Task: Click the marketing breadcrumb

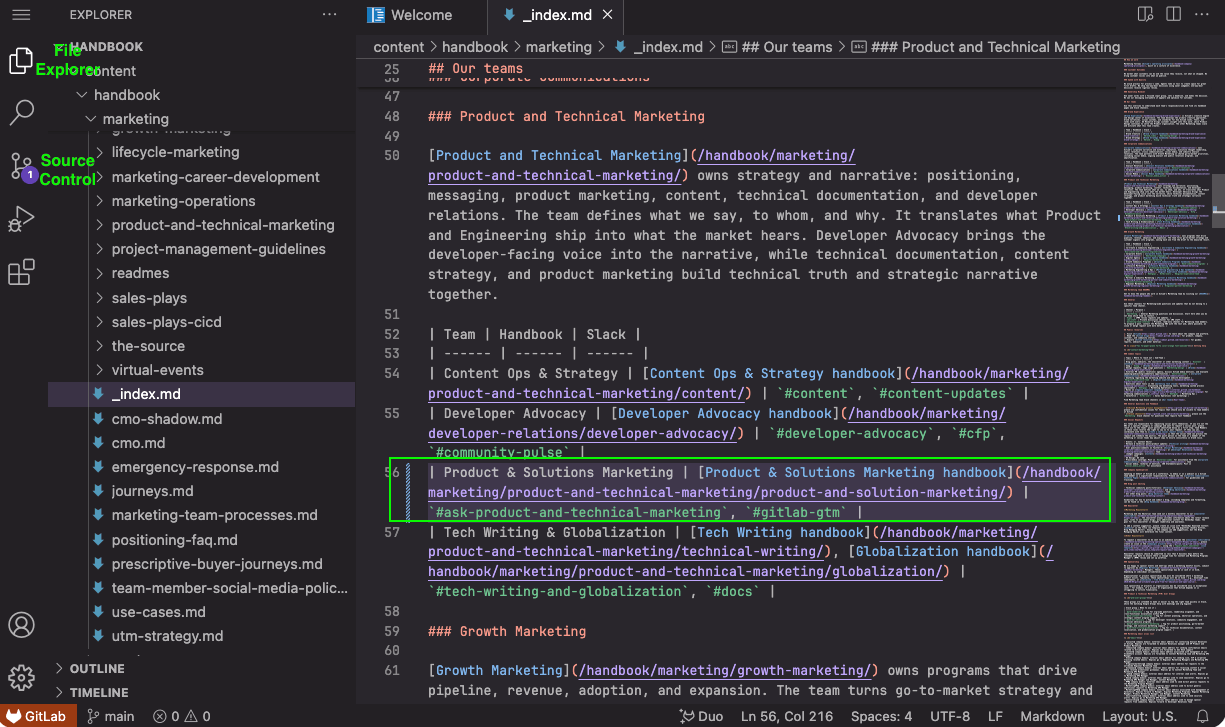Action: [x=558, y=47]
